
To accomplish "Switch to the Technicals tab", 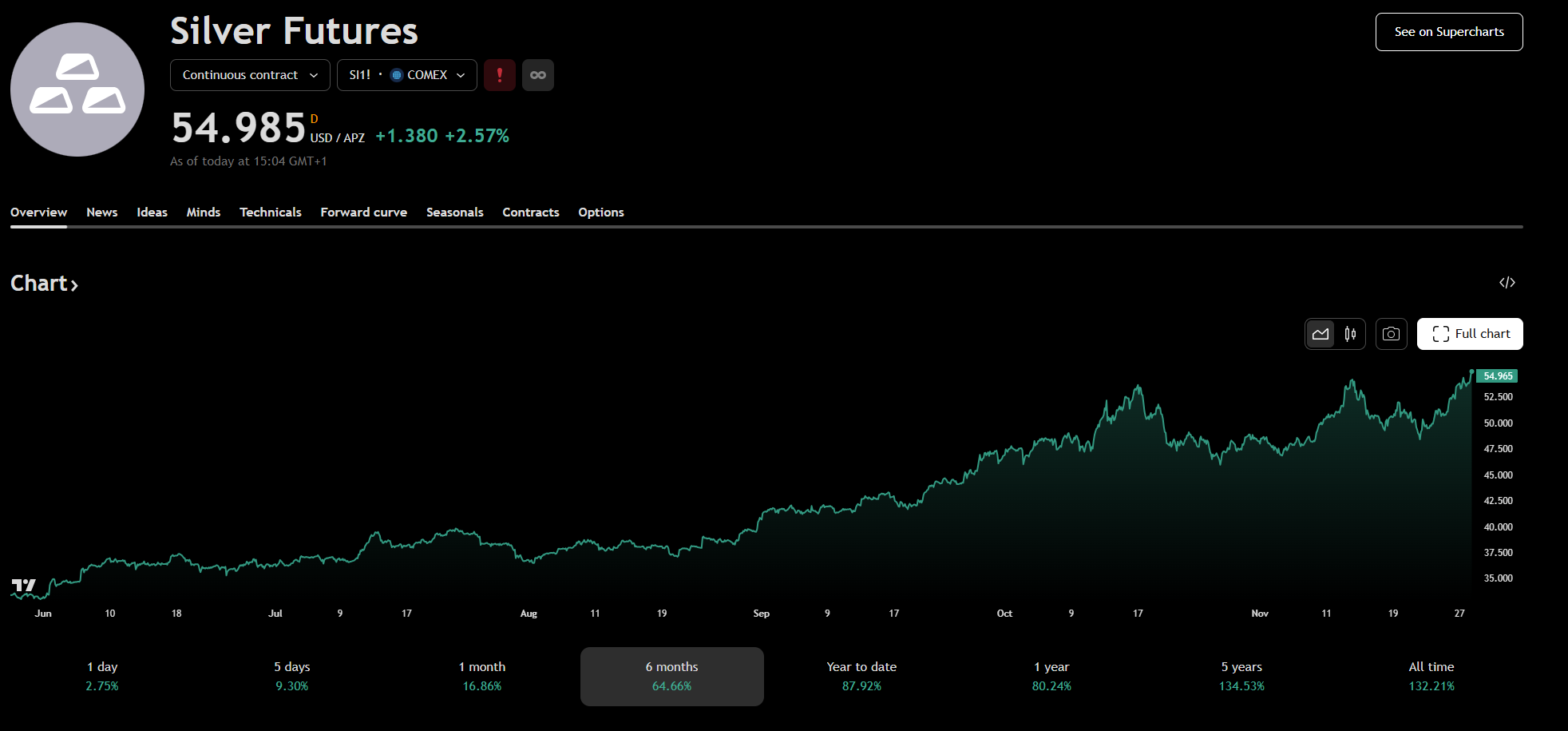I will coord(270,213).
